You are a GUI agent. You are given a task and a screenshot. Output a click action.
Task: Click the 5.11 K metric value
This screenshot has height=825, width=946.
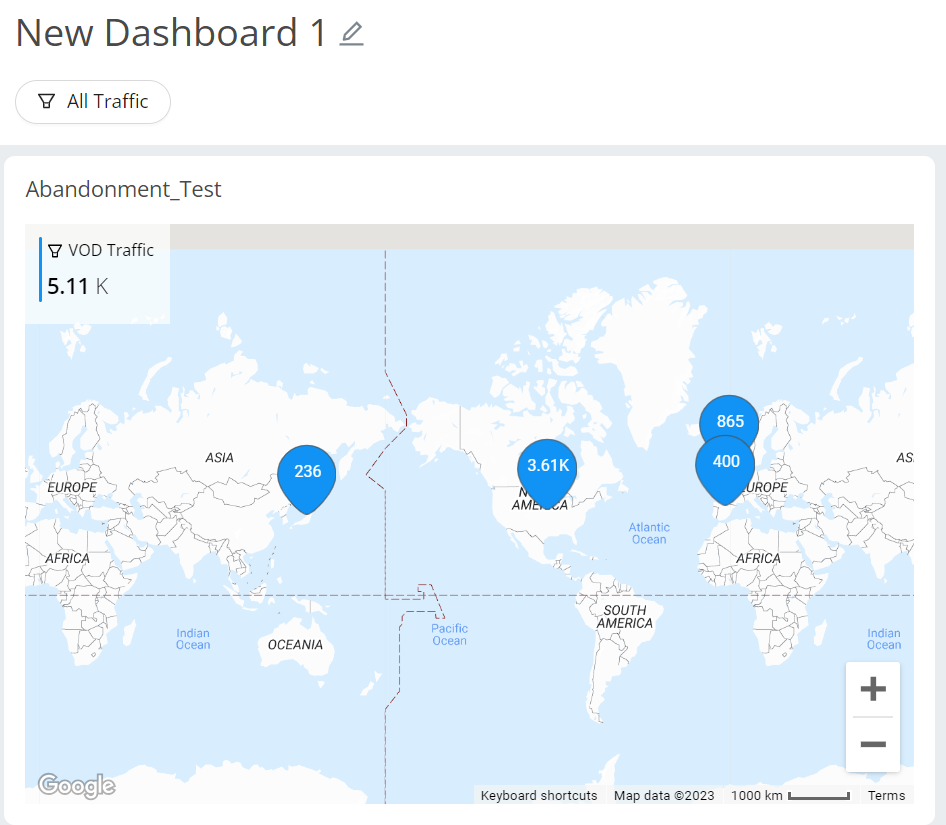[x=78, y=286]
